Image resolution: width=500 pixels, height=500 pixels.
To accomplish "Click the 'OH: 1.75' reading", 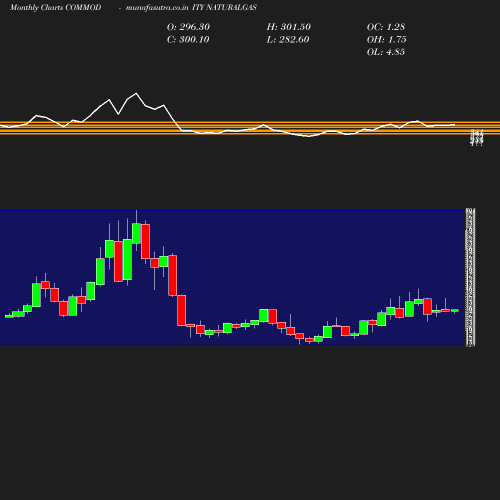I will click(x=387, y=40).
